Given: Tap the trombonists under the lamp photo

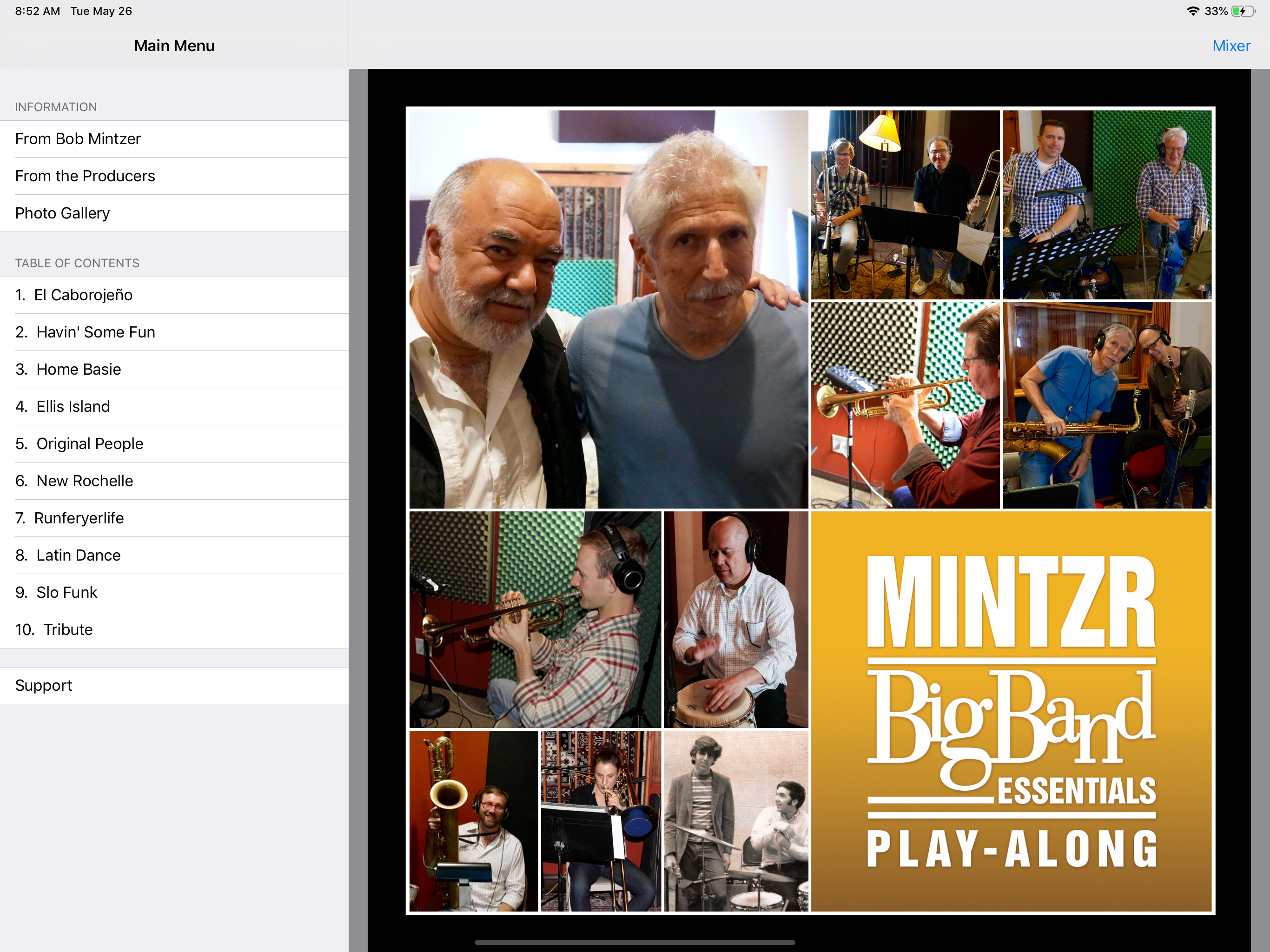Looking at the screenshot, I should (x=905, y=205).
